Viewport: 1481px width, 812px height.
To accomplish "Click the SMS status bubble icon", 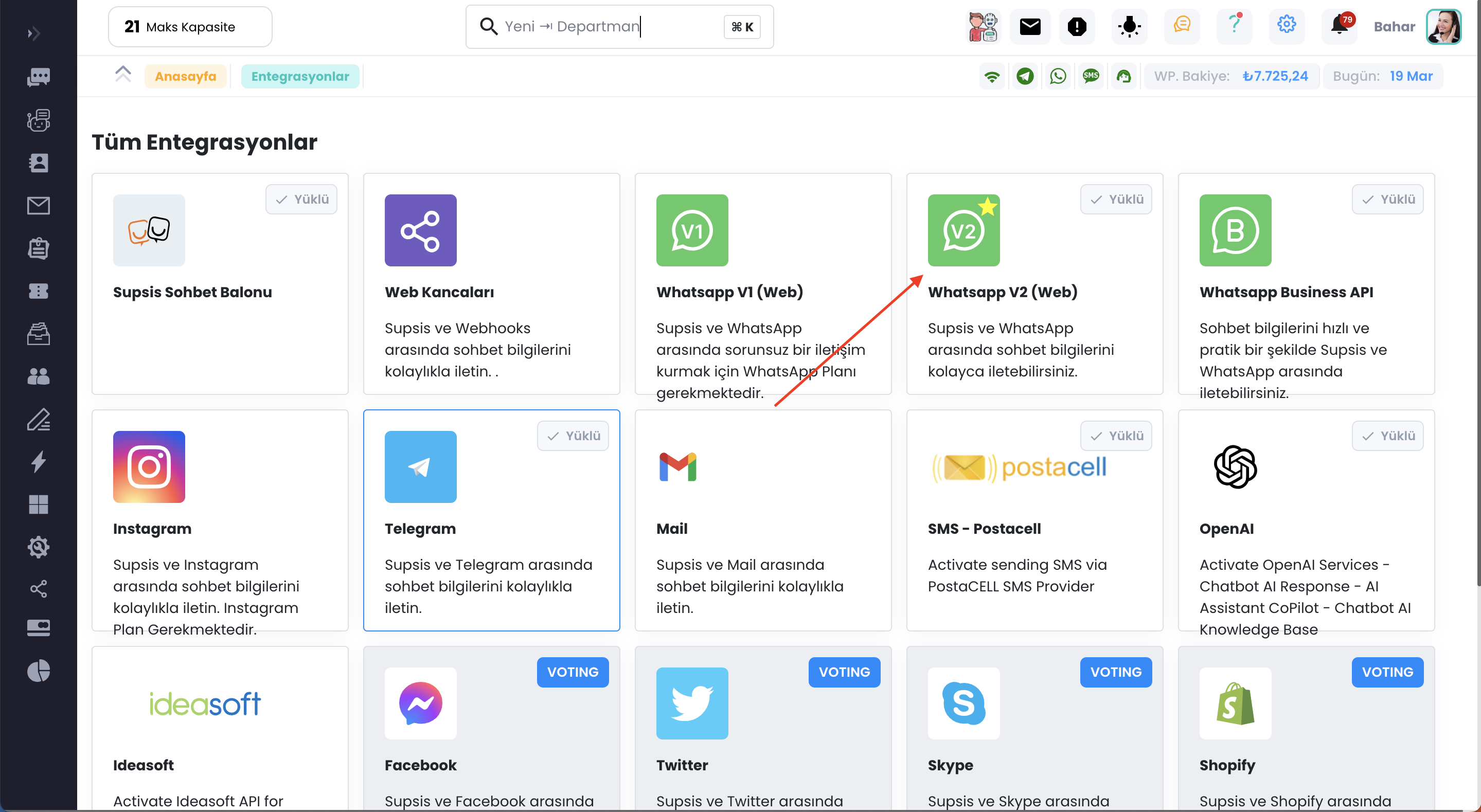I will [1091, 77].
